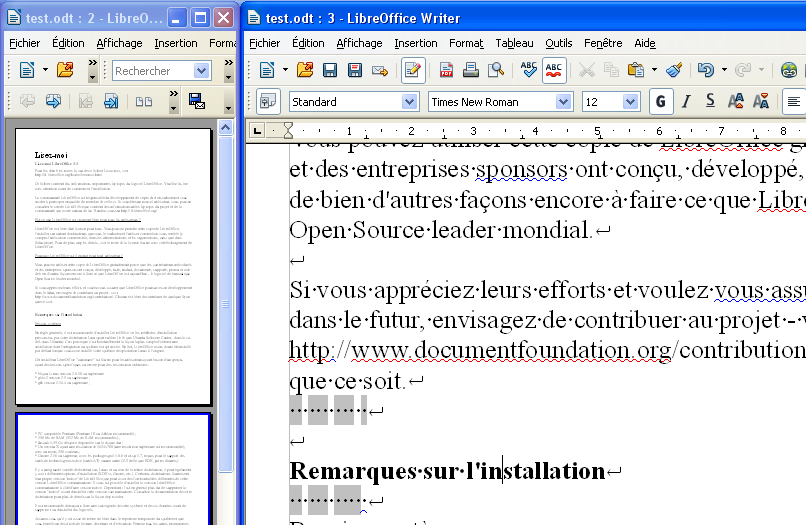The height and width of the screenshot is (525, 806).
Task: Select the first page thumbnail Lisez-moi
Action: pyautogui.click(x=113, y=266)
